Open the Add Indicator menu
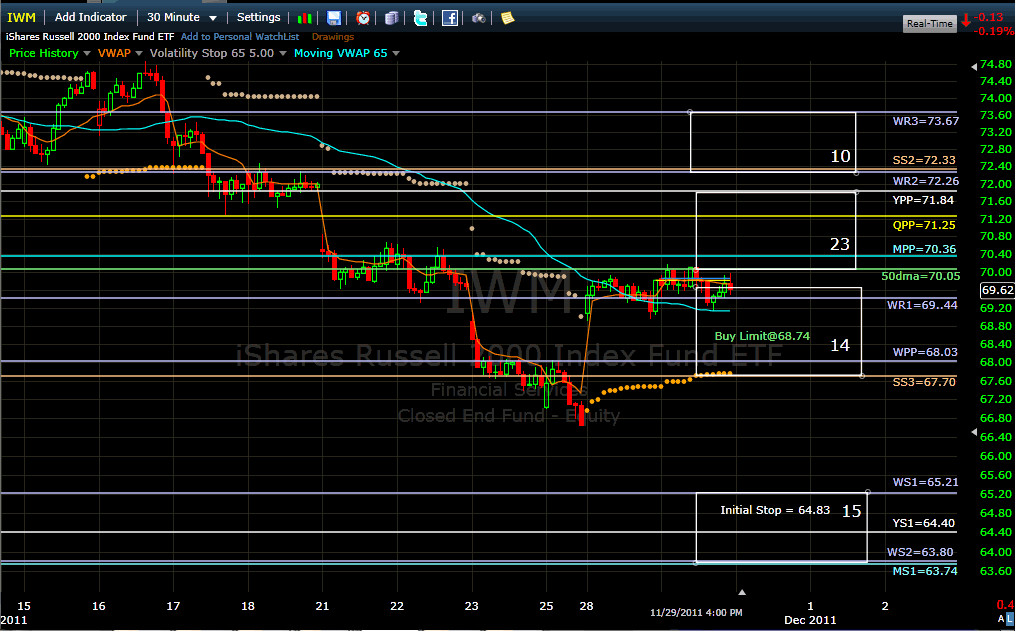 (x=91, y=17)
